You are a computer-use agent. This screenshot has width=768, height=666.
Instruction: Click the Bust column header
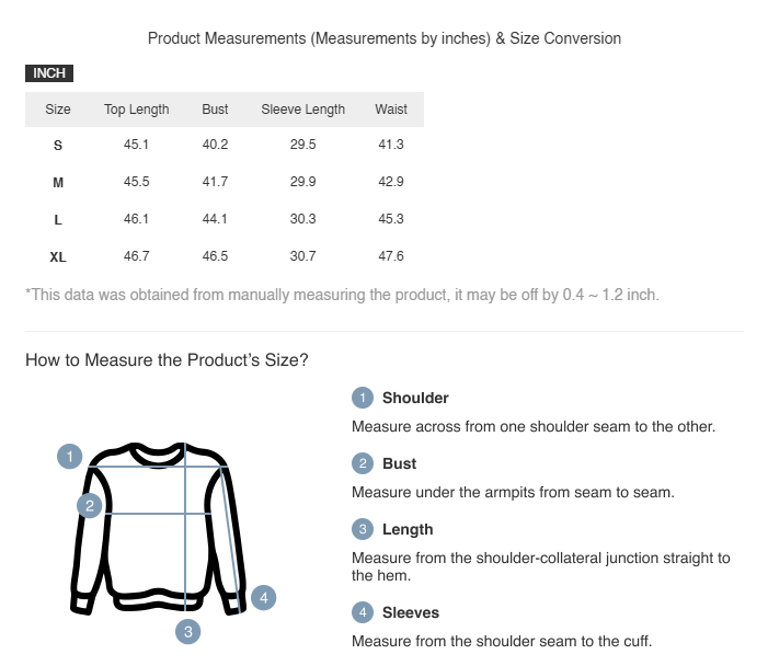[x=215, y=110]
